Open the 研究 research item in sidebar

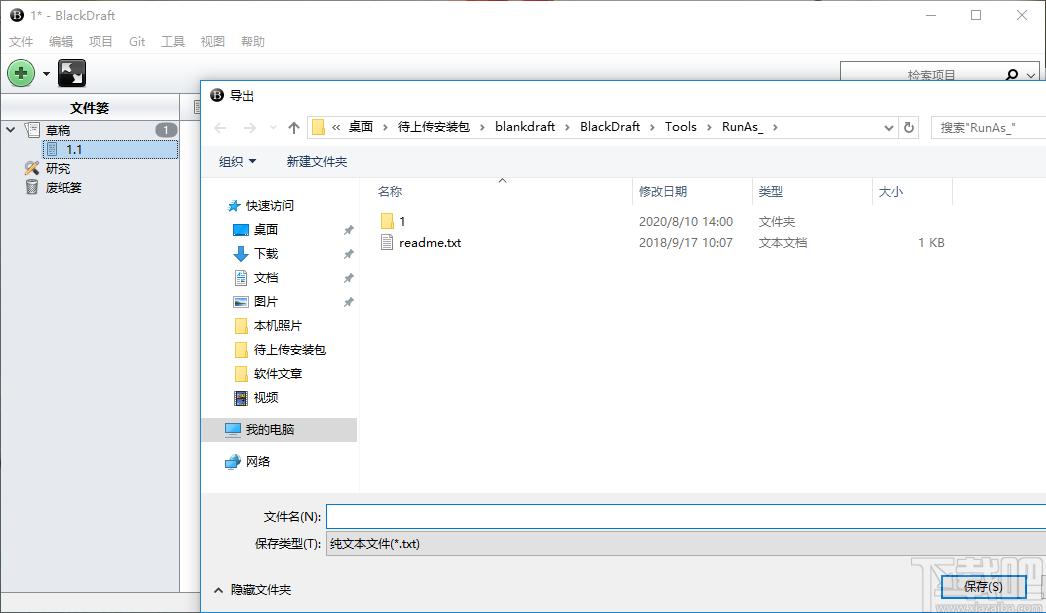[x=58, y=168]
